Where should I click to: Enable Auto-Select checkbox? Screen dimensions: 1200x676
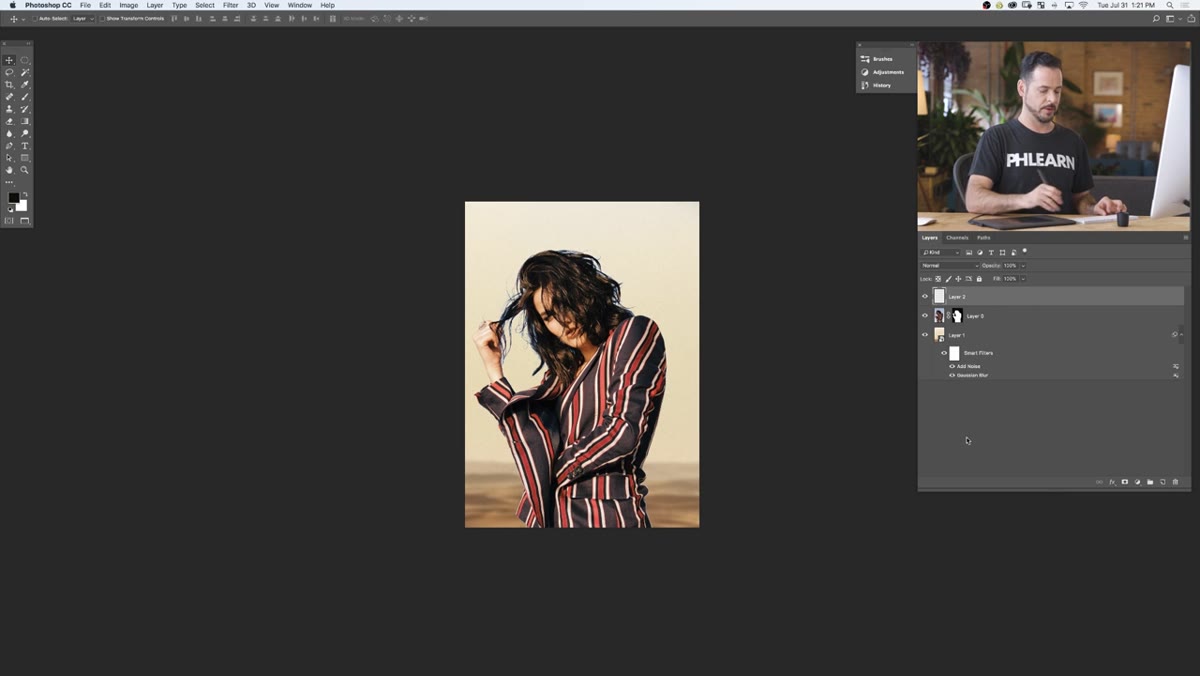click(35, 19)
